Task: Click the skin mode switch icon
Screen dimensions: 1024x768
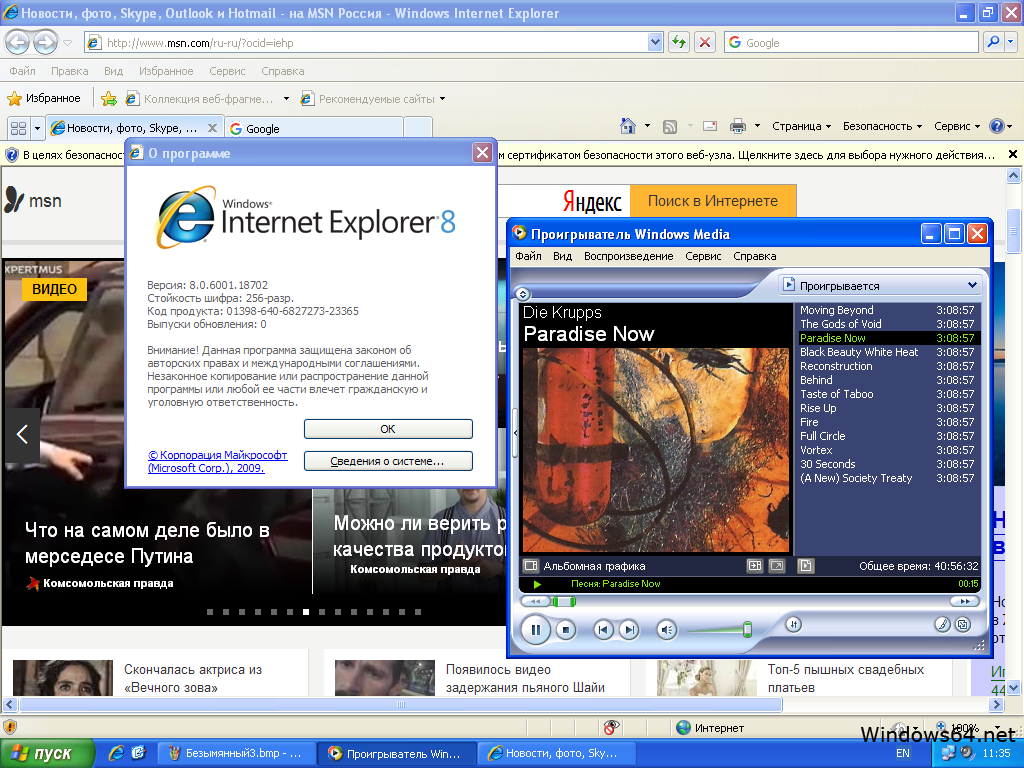Action: [963, 624]
